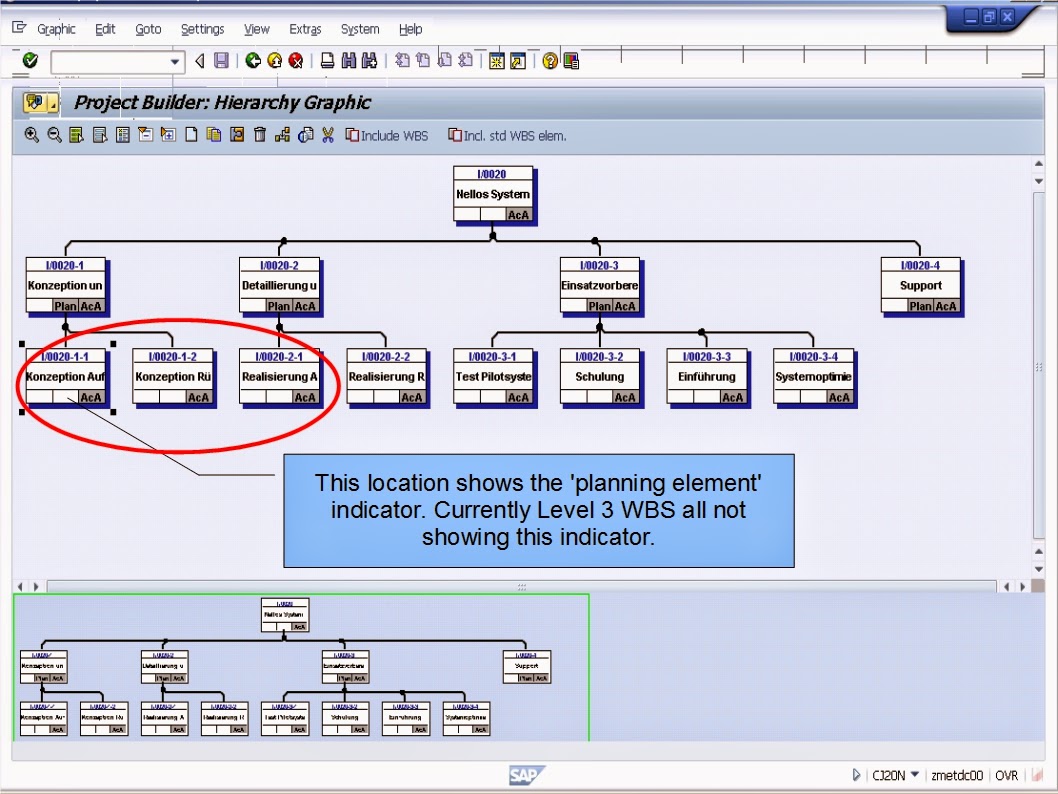The image size is (1058, 794).
Task: Select the I/0020-4 Support WBS node
Action: 920,285
